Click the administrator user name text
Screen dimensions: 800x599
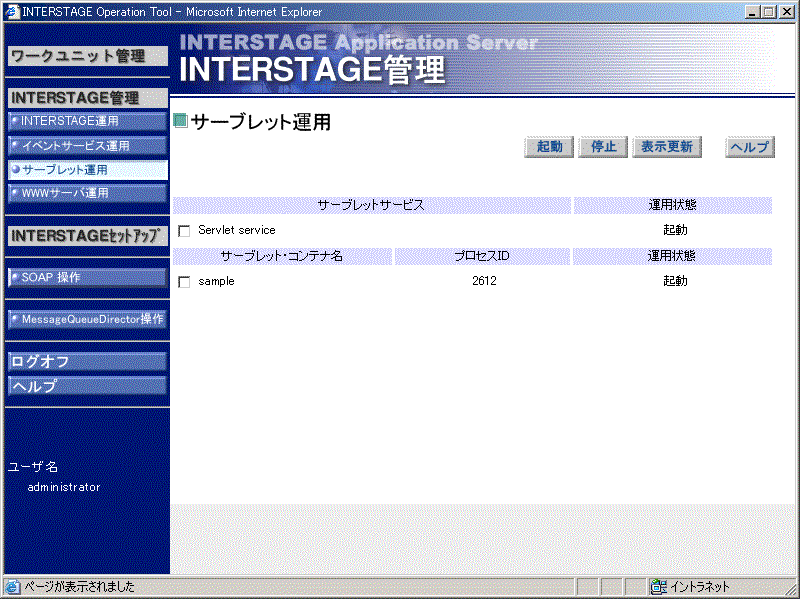[64, 487]
